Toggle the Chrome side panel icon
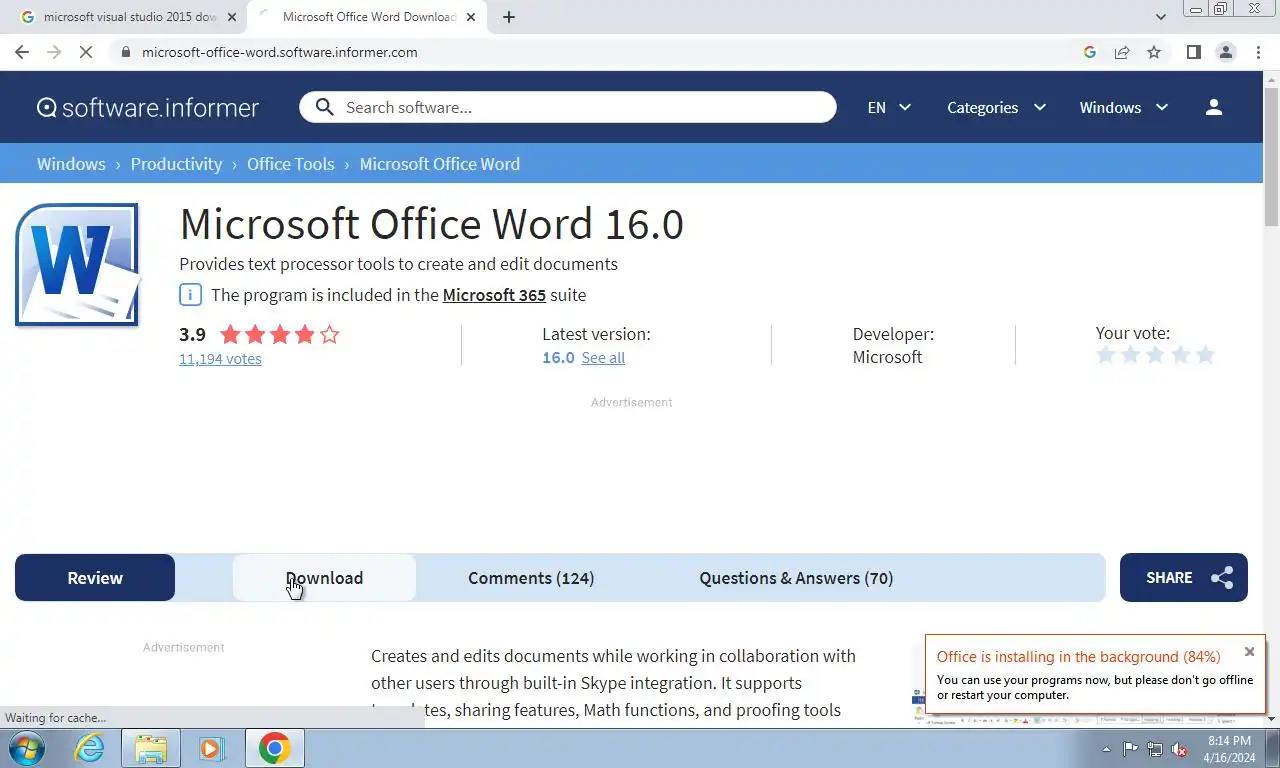1280x768 pixels. [1193, 52]
